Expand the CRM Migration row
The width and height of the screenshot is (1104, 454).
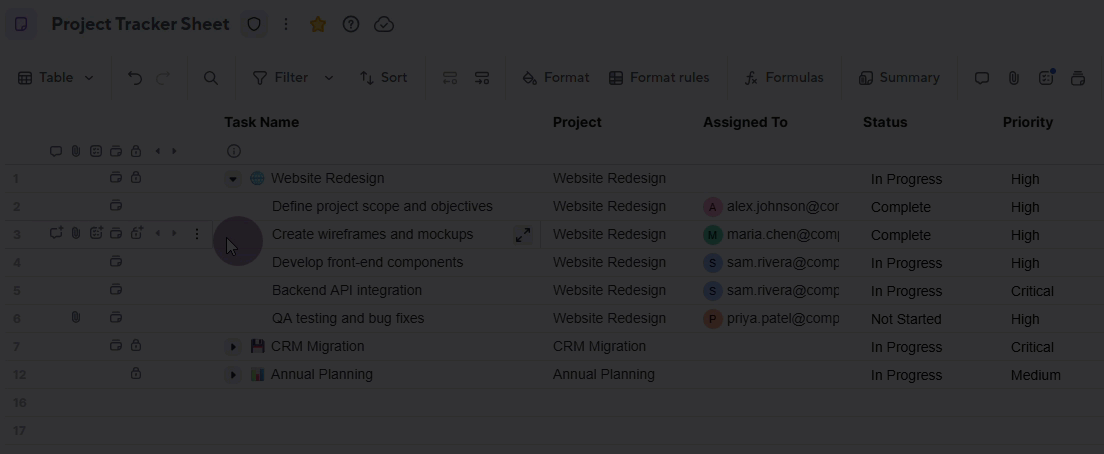[233, 347]
